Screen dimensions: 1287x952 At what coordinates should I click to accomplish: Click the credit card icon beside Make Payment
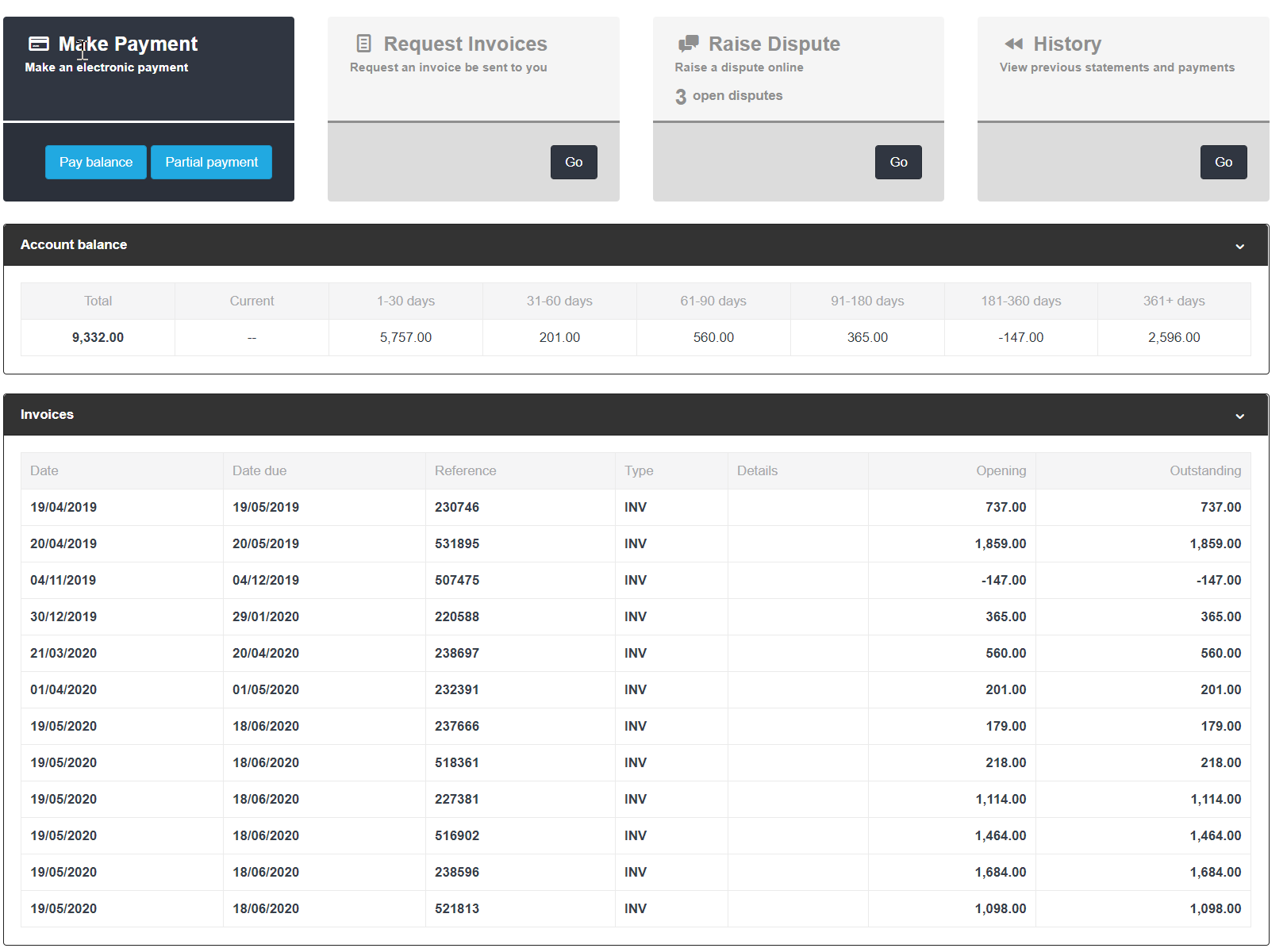(x=39, y=44)
